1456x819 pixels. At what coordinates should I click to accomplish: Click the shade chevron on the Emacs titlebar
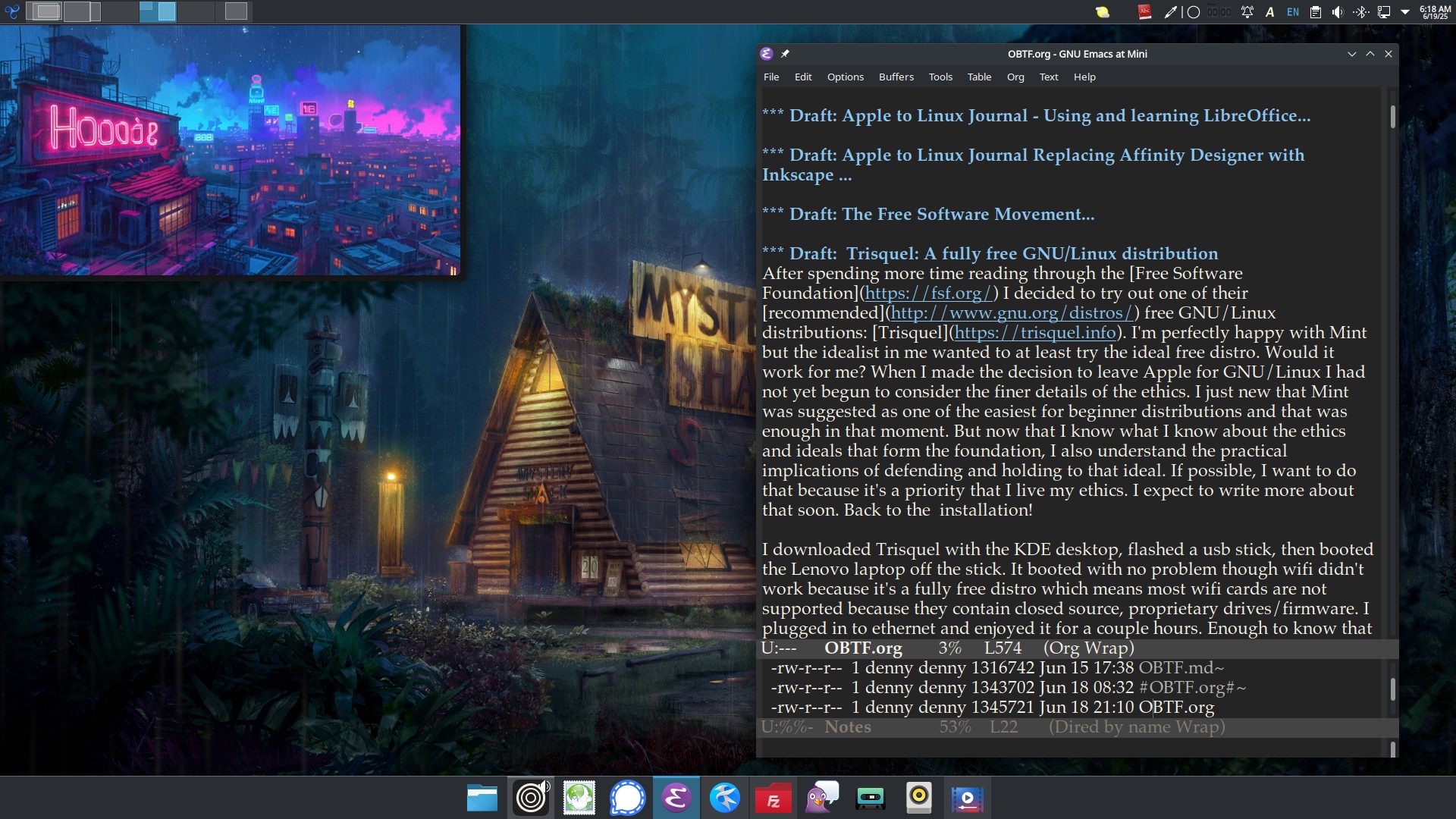(x=1352, y=54)
